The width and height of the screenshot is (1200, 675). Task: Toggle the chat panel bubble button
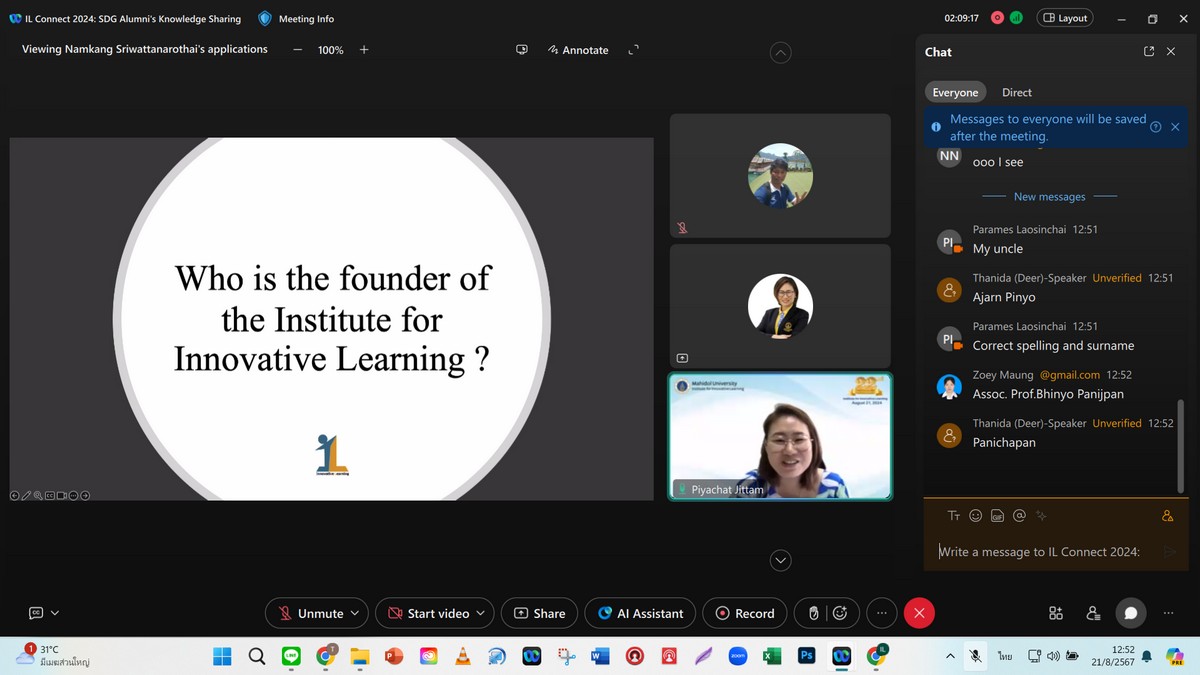[1131, 613]
